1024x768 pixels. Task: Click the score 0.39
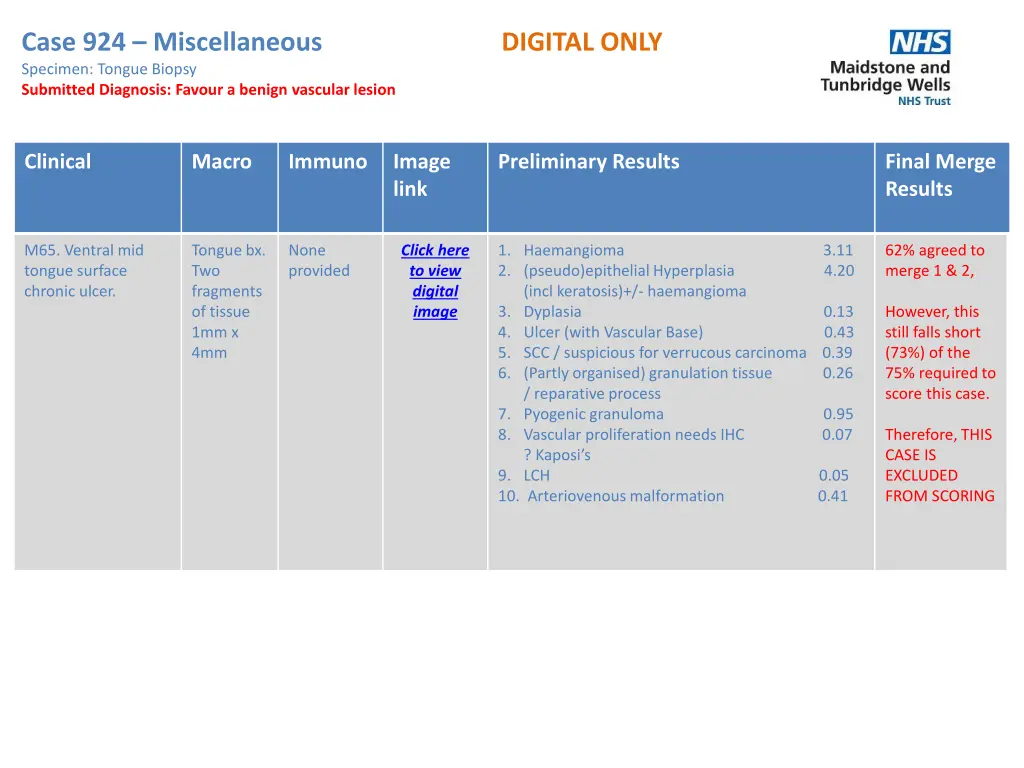pos(837,353)
